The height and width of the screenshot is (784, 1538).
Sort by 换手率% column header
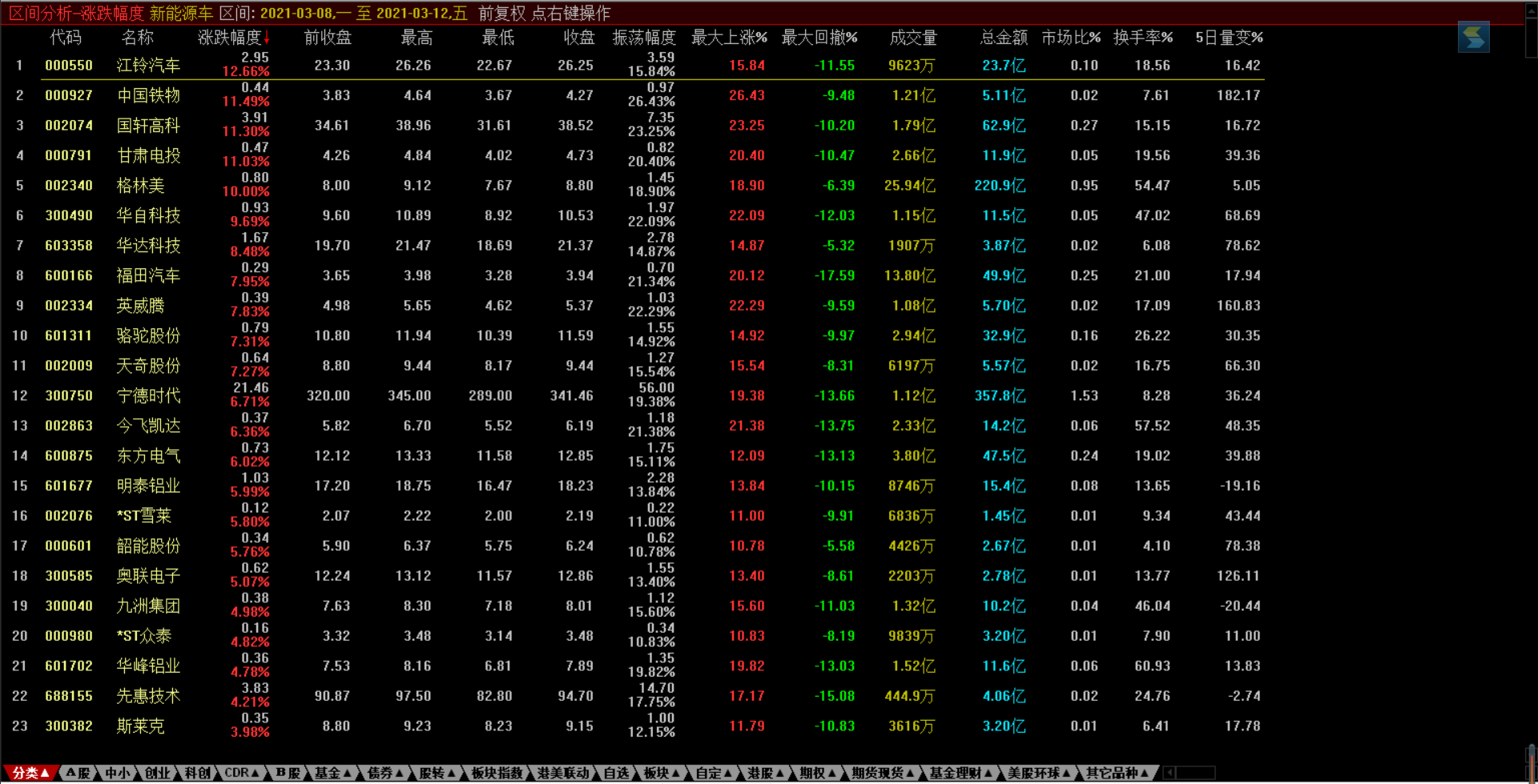click(x=1142, y=38)
